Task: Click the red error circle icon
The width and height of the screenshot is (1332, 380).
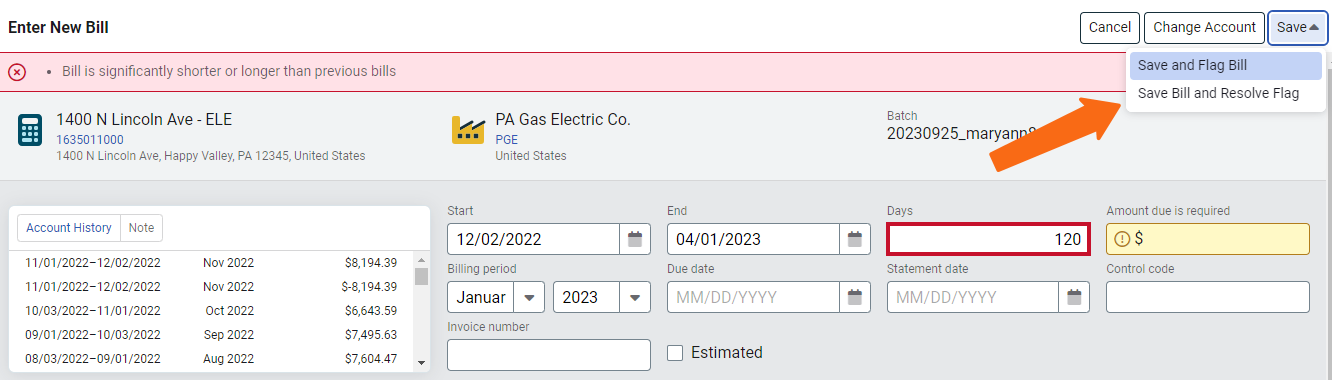Action: pos(17,72)
